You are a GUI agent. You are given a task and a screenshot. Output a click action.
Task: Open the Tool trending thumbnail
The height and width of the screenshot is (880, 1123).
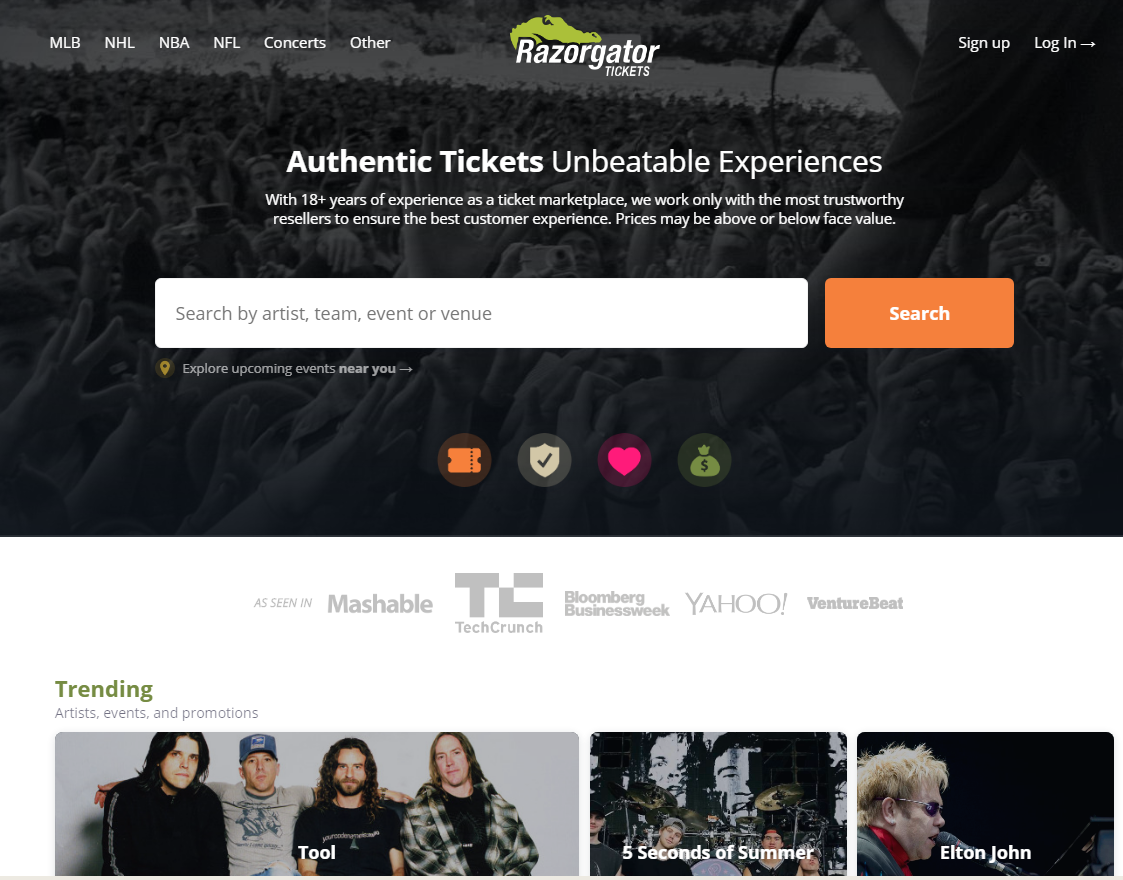(317, 803)
